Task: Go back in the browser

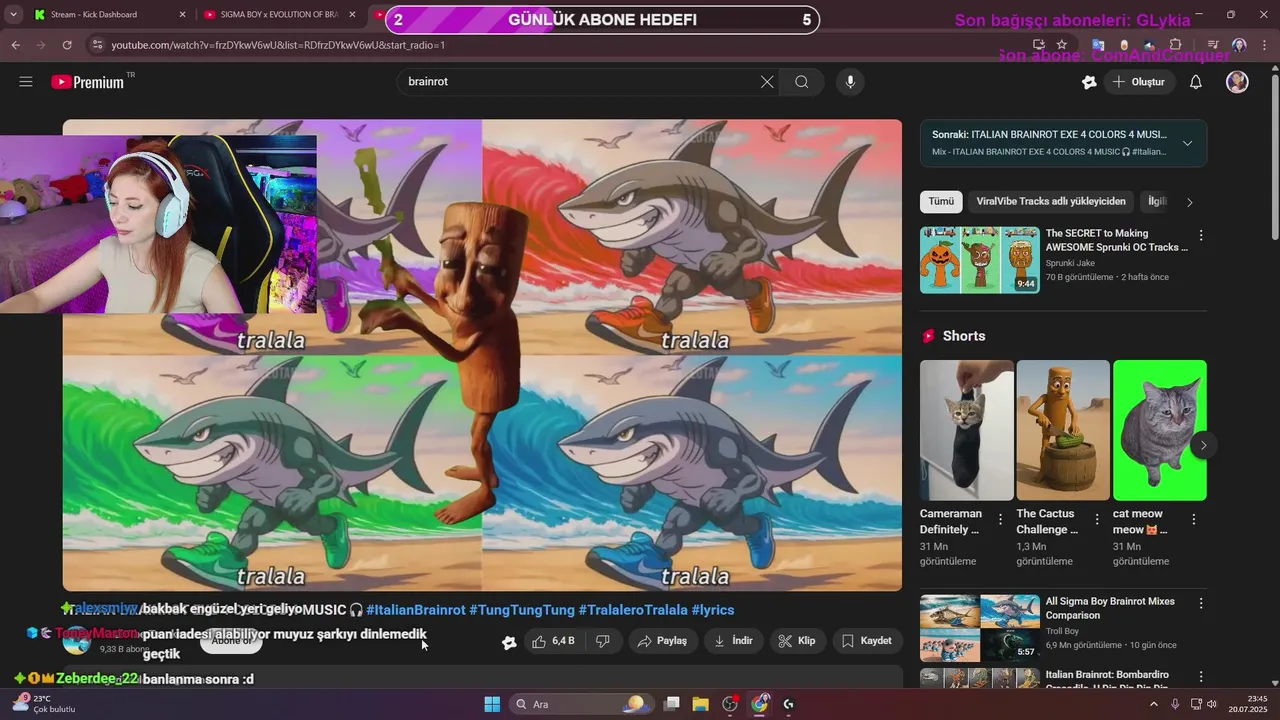Action: pyautogui.click(x=16, y=45)
